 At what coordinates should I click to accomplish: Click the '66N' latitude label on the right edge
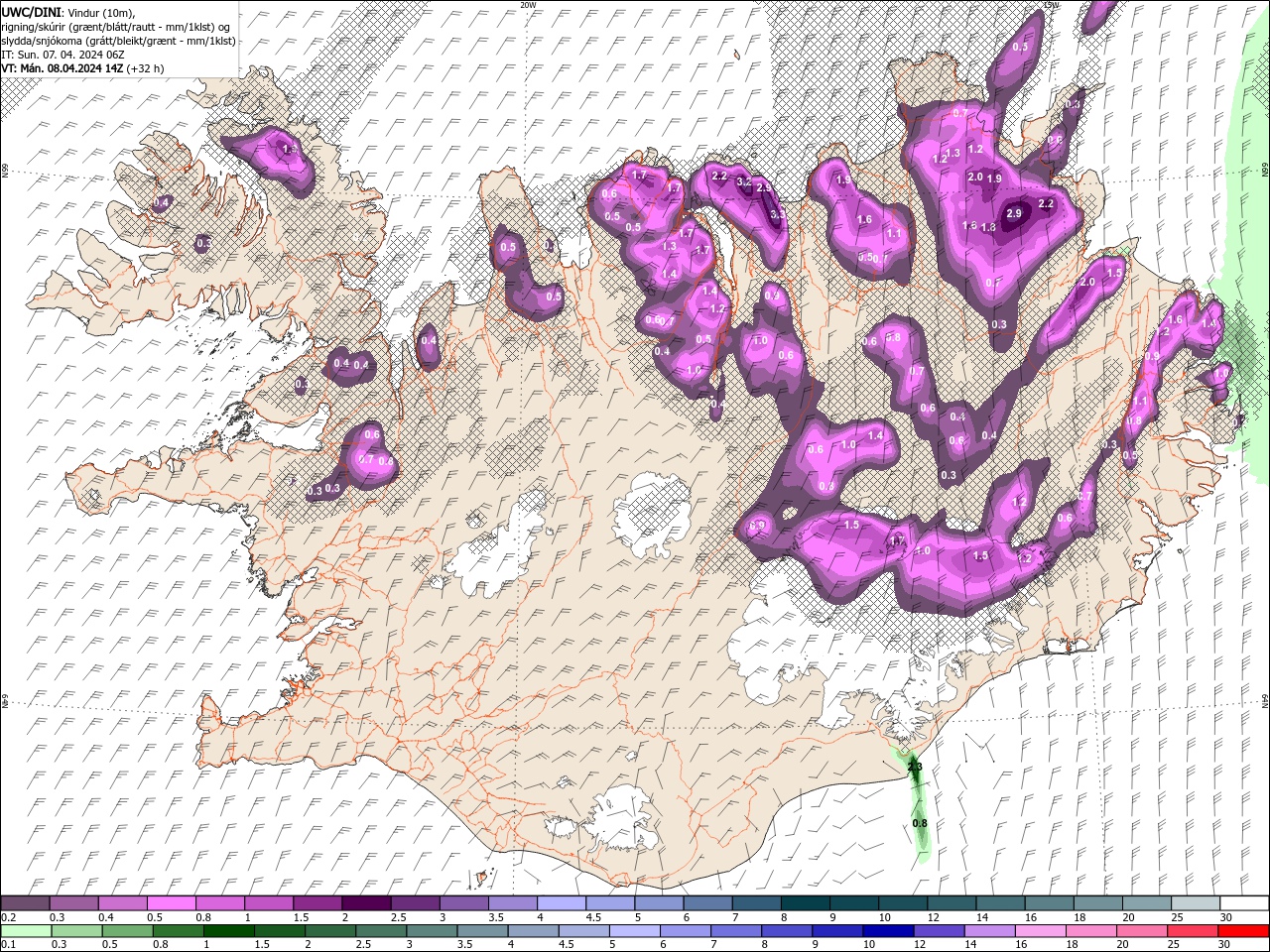point(1265,172)
